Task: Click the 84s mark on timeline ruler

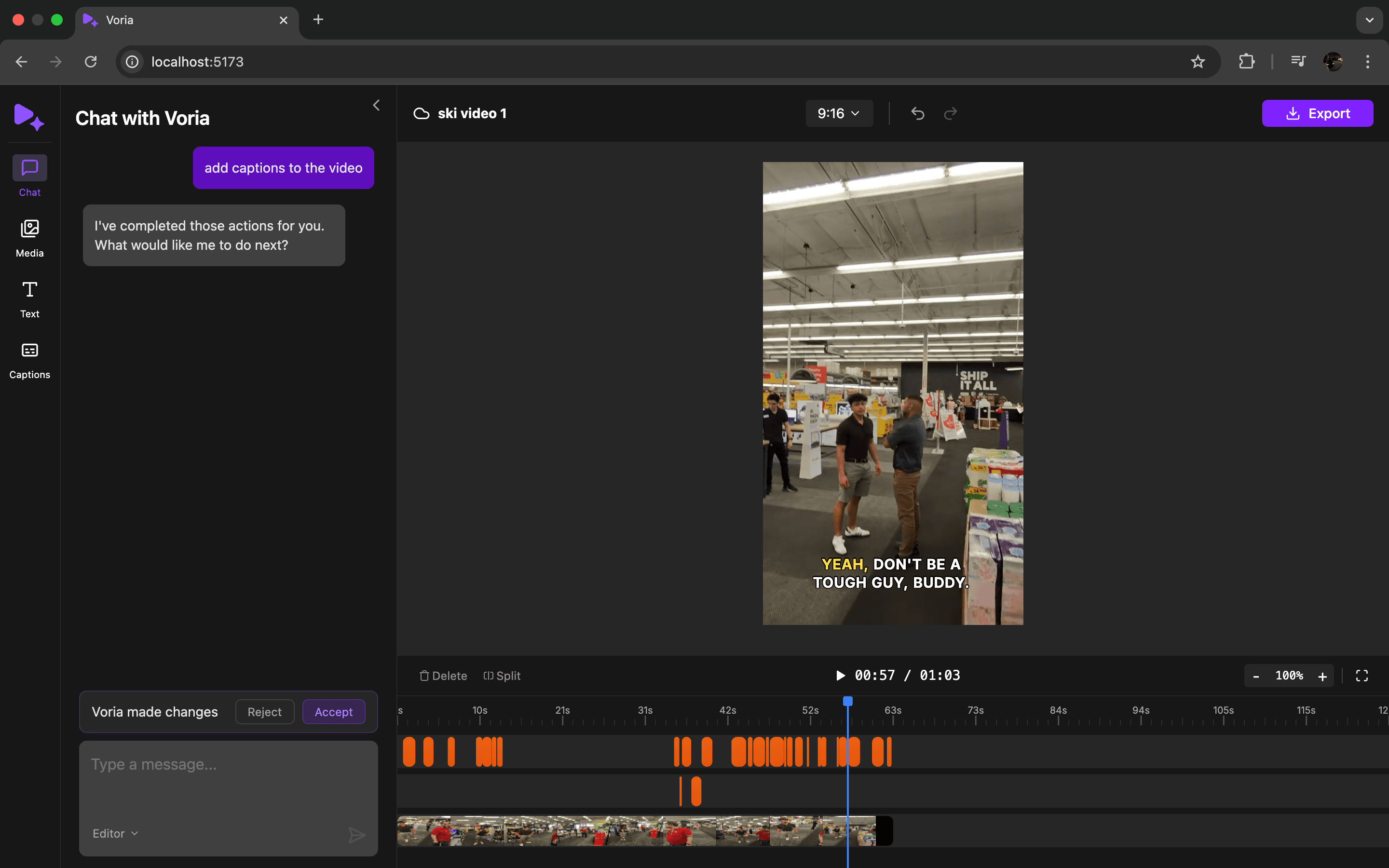Action: (x=1059, y=711)
